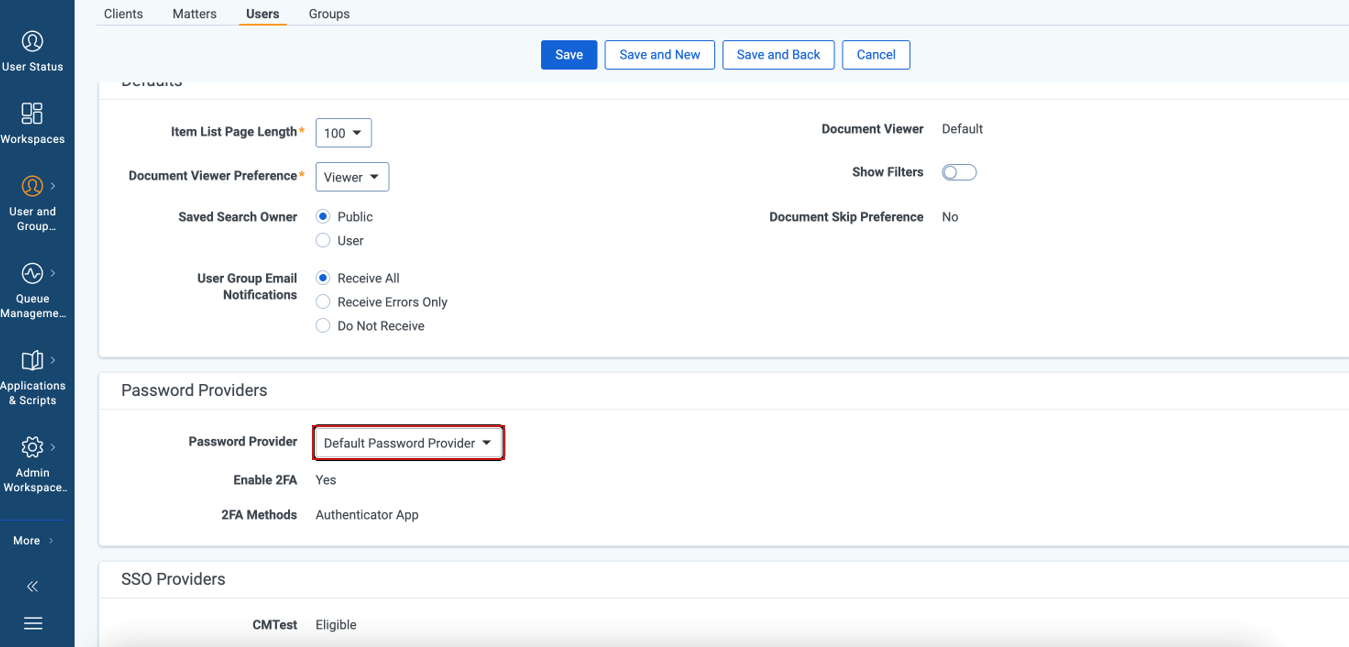Click the Enable 2FA value 'Yes'

coord(326,480)
